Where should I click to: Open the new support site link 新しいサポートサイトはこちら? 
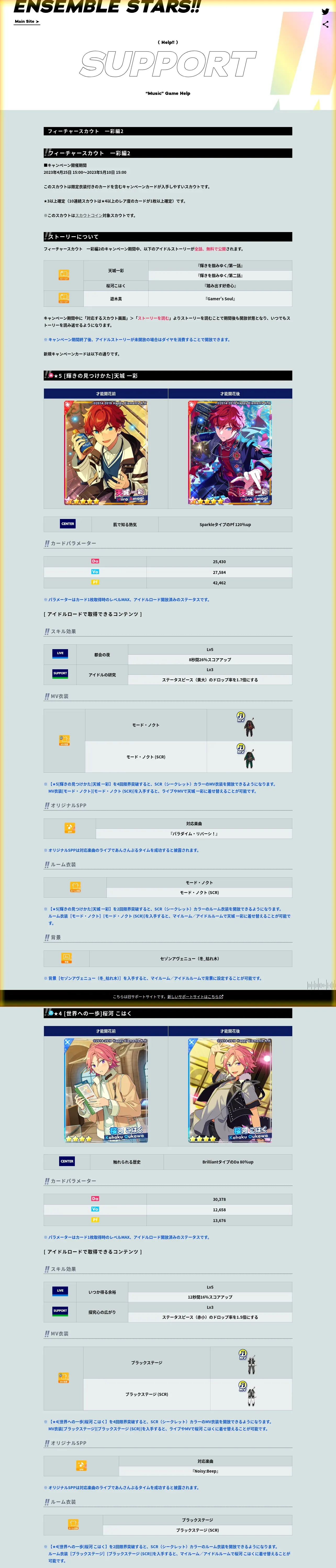tap(195, 997)
